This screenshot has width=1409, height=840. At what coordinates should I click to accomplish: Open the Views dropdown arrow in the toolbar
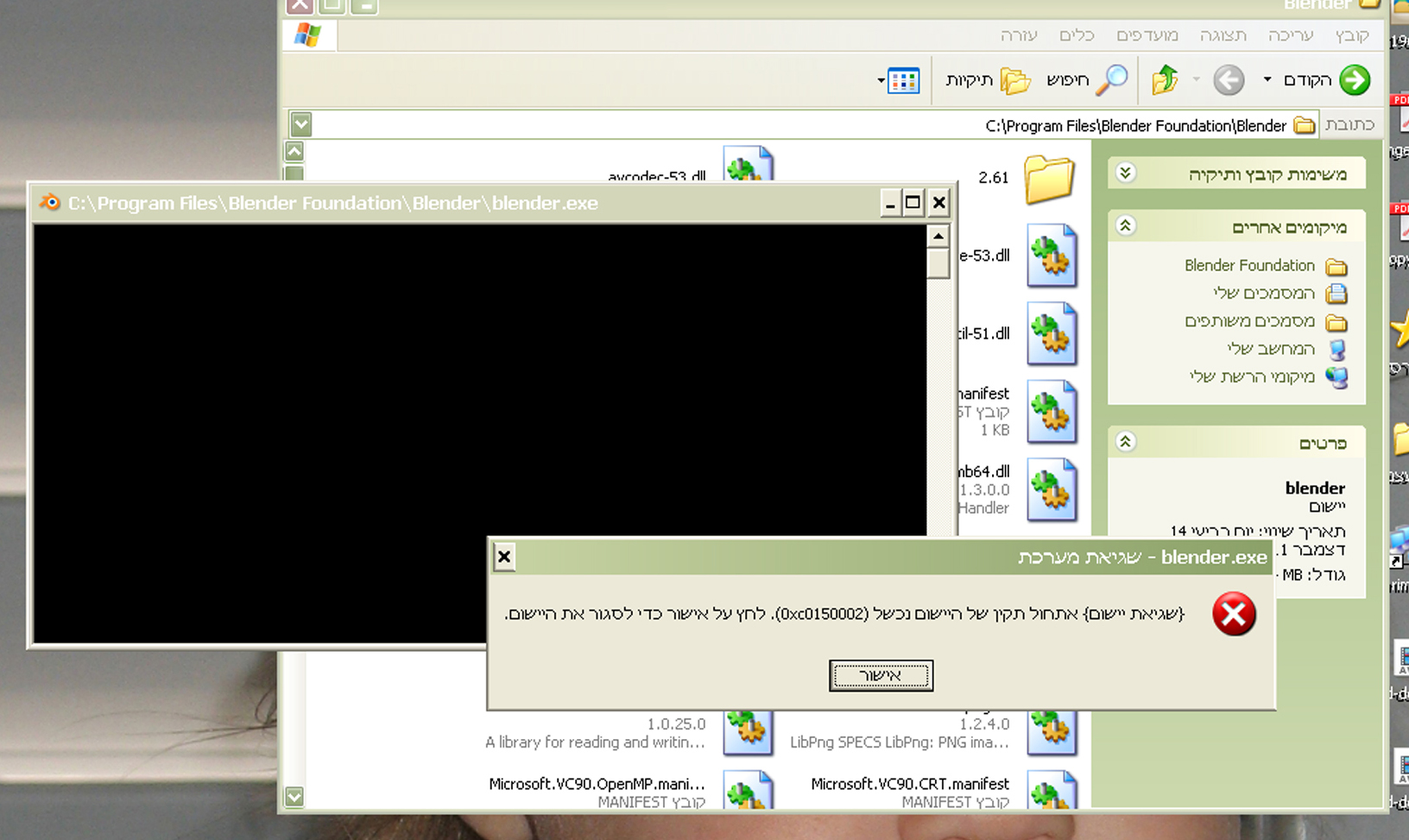click(x=881, y=81)
